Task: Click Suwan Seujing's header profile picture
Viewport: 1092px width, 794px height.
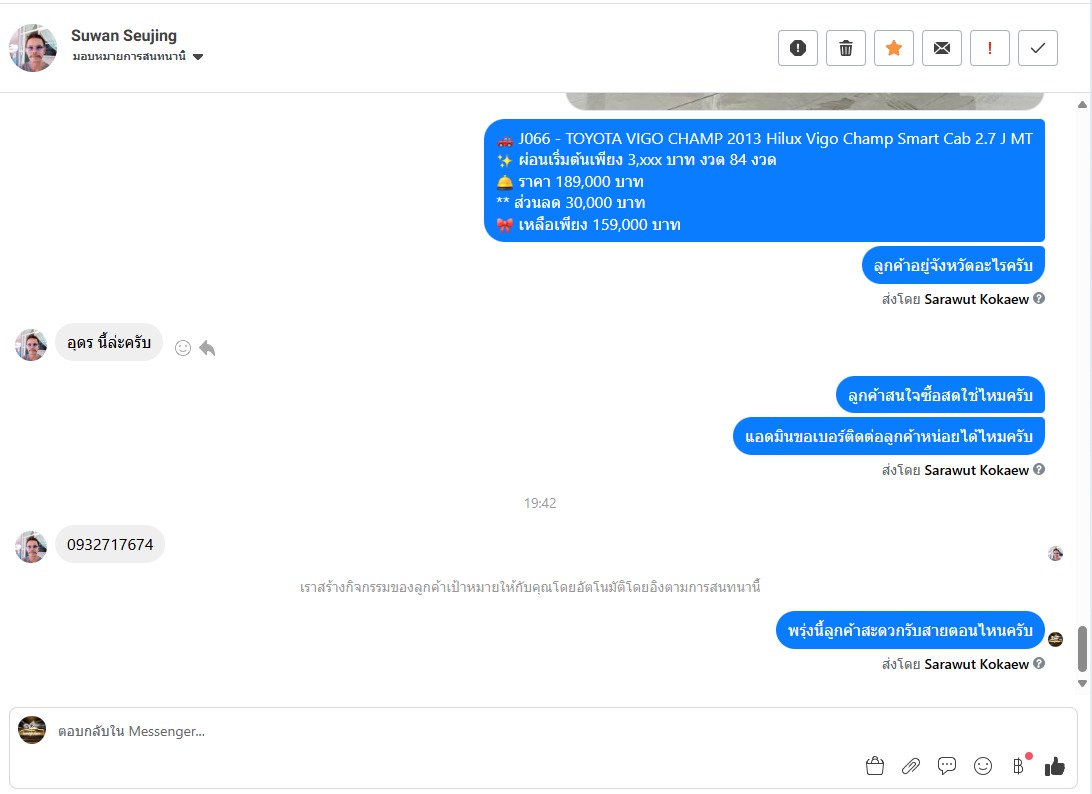Action: tap(33, 48)
